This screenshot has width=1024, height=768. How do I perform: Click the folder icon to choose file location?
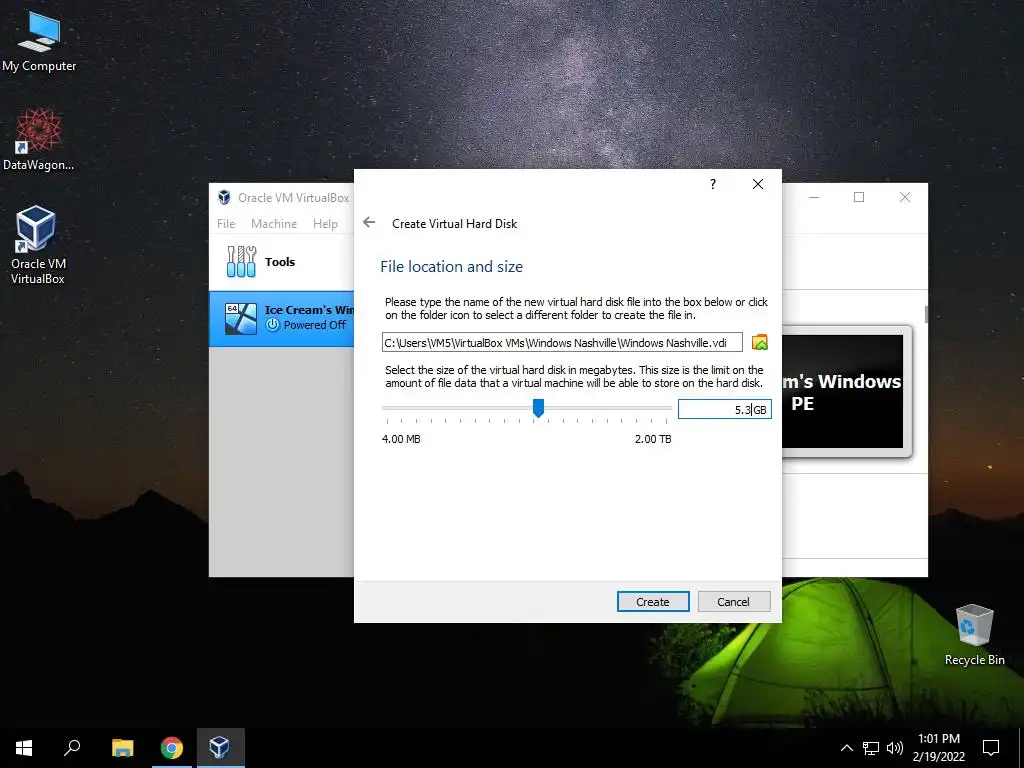point(760,342)
